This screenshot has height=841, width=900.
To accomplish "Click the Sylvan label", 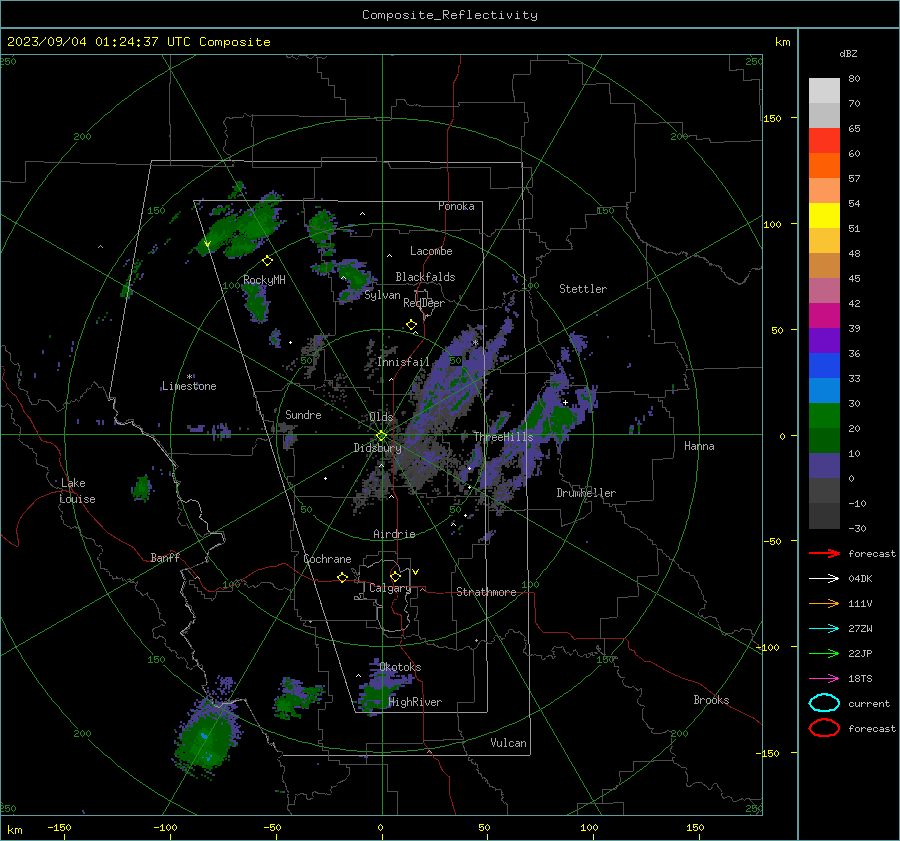I will pyautogui.click(x=382, y=295).
